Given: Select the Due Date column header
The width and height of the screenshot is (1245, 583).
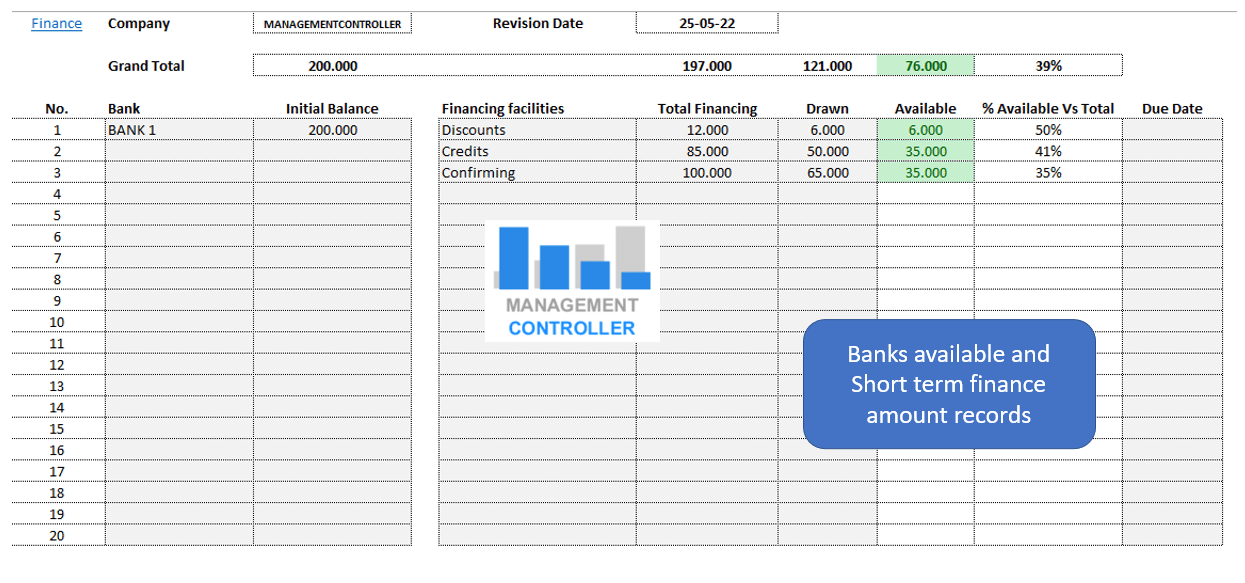Looking at the screenshot, I should (1171, 109).
